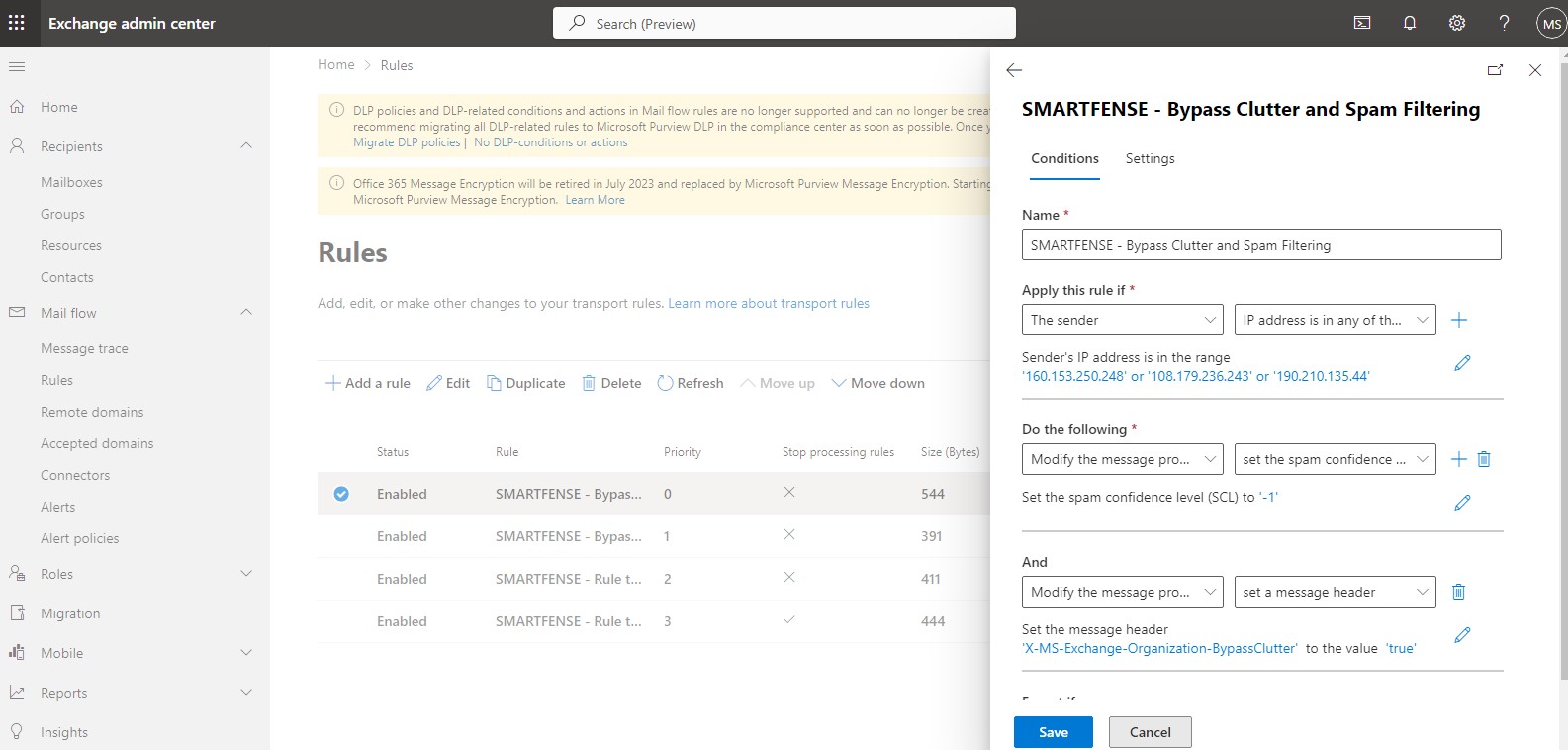Open the help question mark
This screenshot has height=750, width=1568.
(x=1504, y=23)
